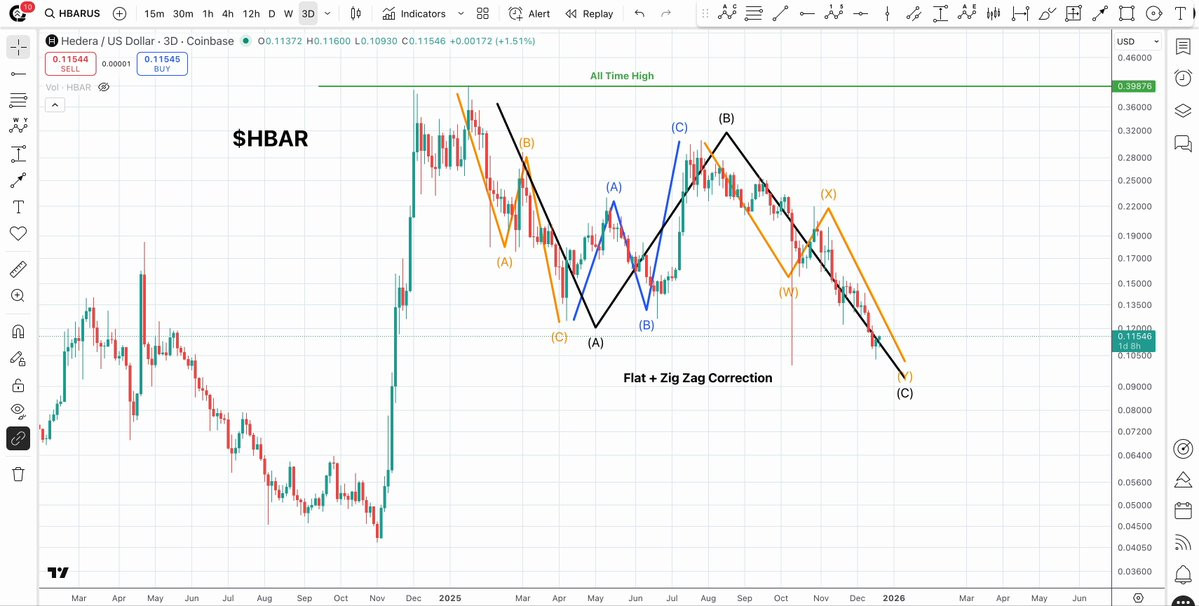Screen dimensions: 1199x606
Task: Undo the last chart action
Action: (x=640, y=14)
